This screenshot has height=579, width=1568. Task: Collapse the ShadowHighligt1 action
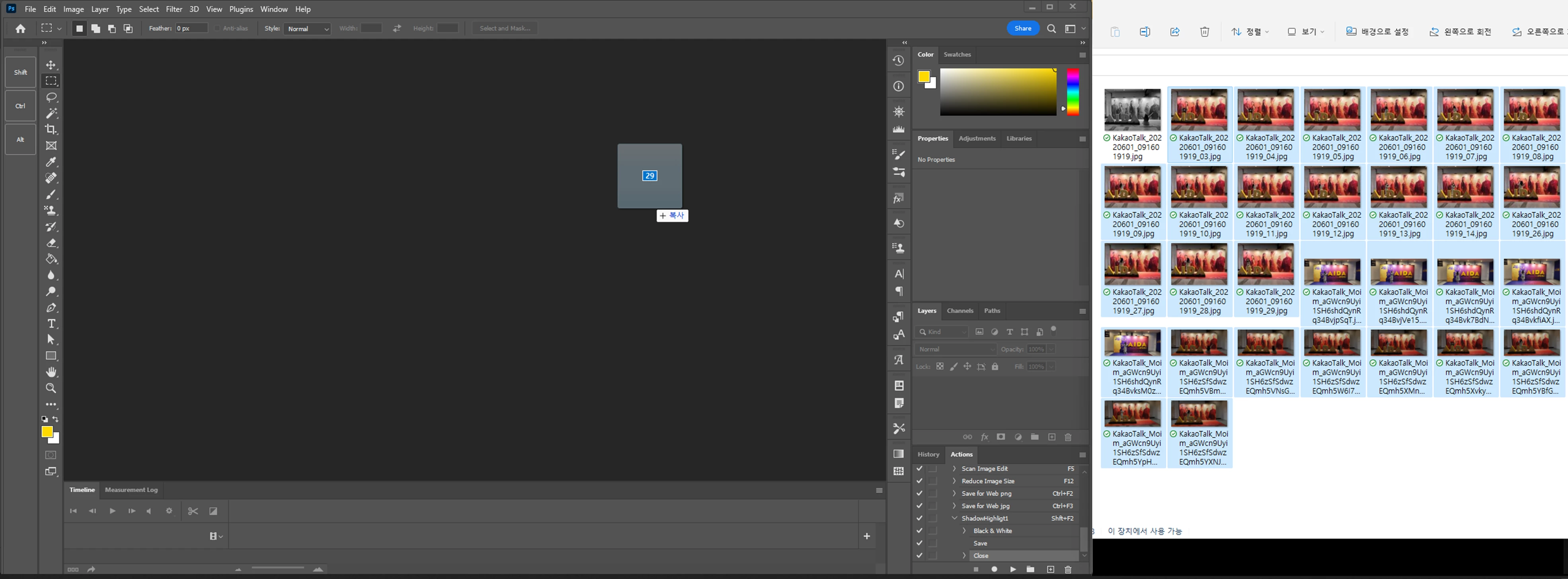click(954, 518)
